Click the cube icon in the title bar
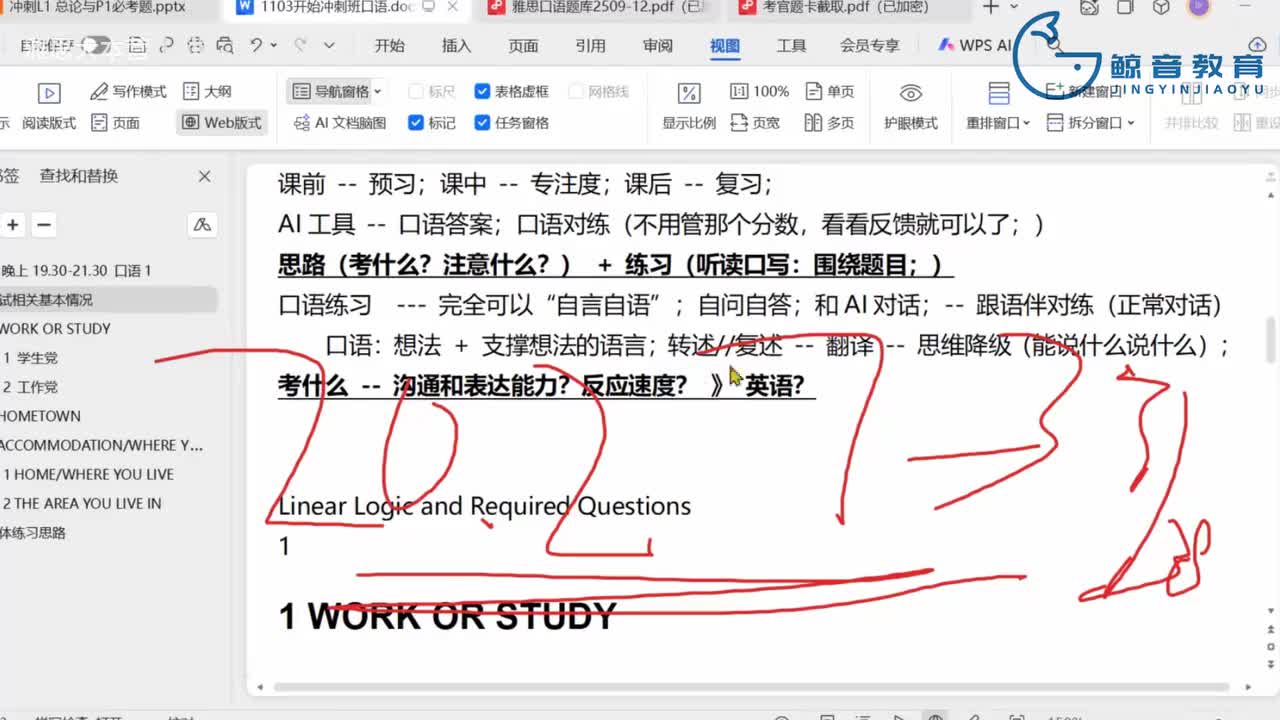The image size is (1280, 720). pyautogui.click(x=1161, y=7)
